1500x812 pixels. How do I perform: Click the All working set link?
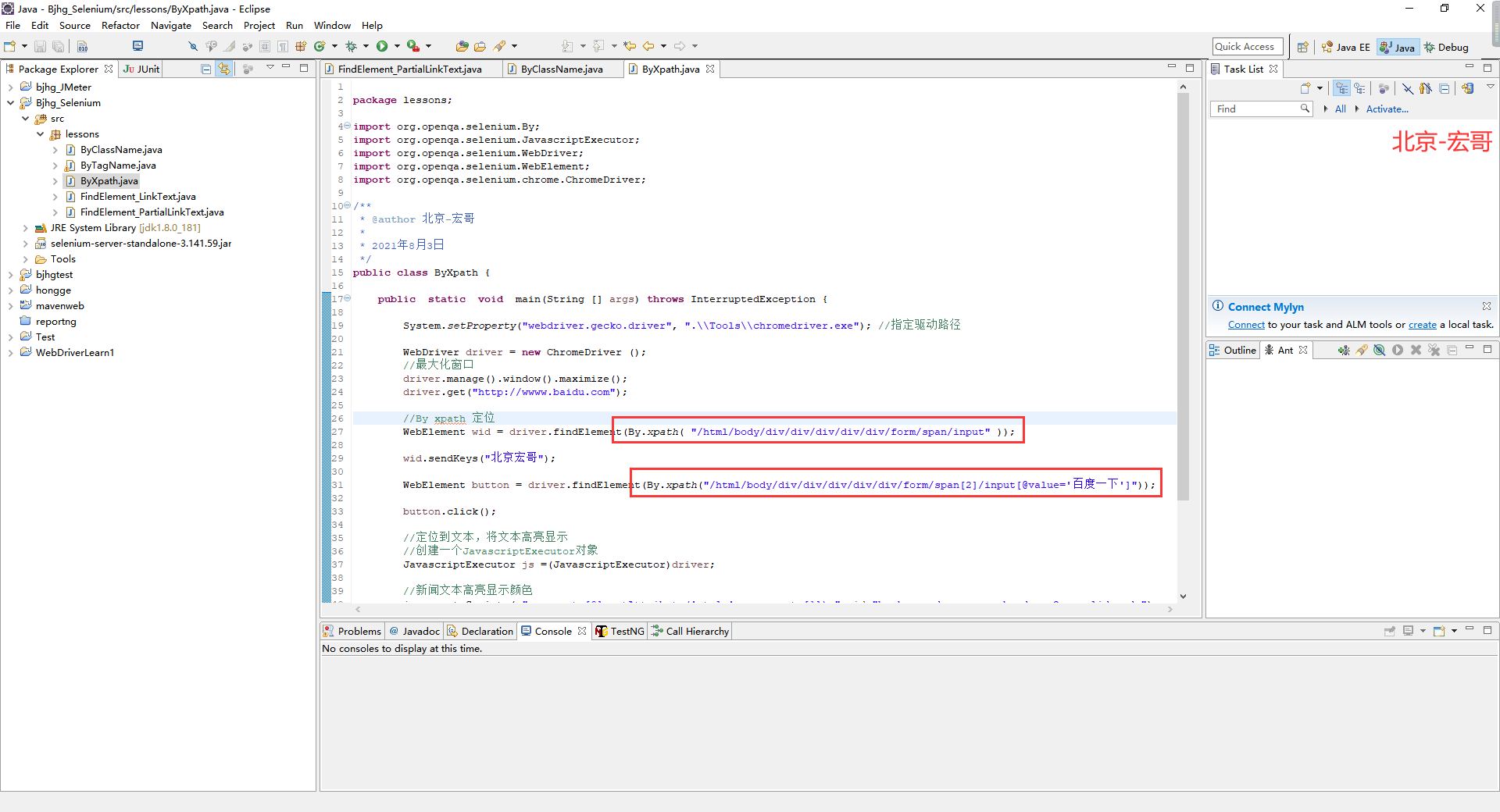(x=1341, y=109)
